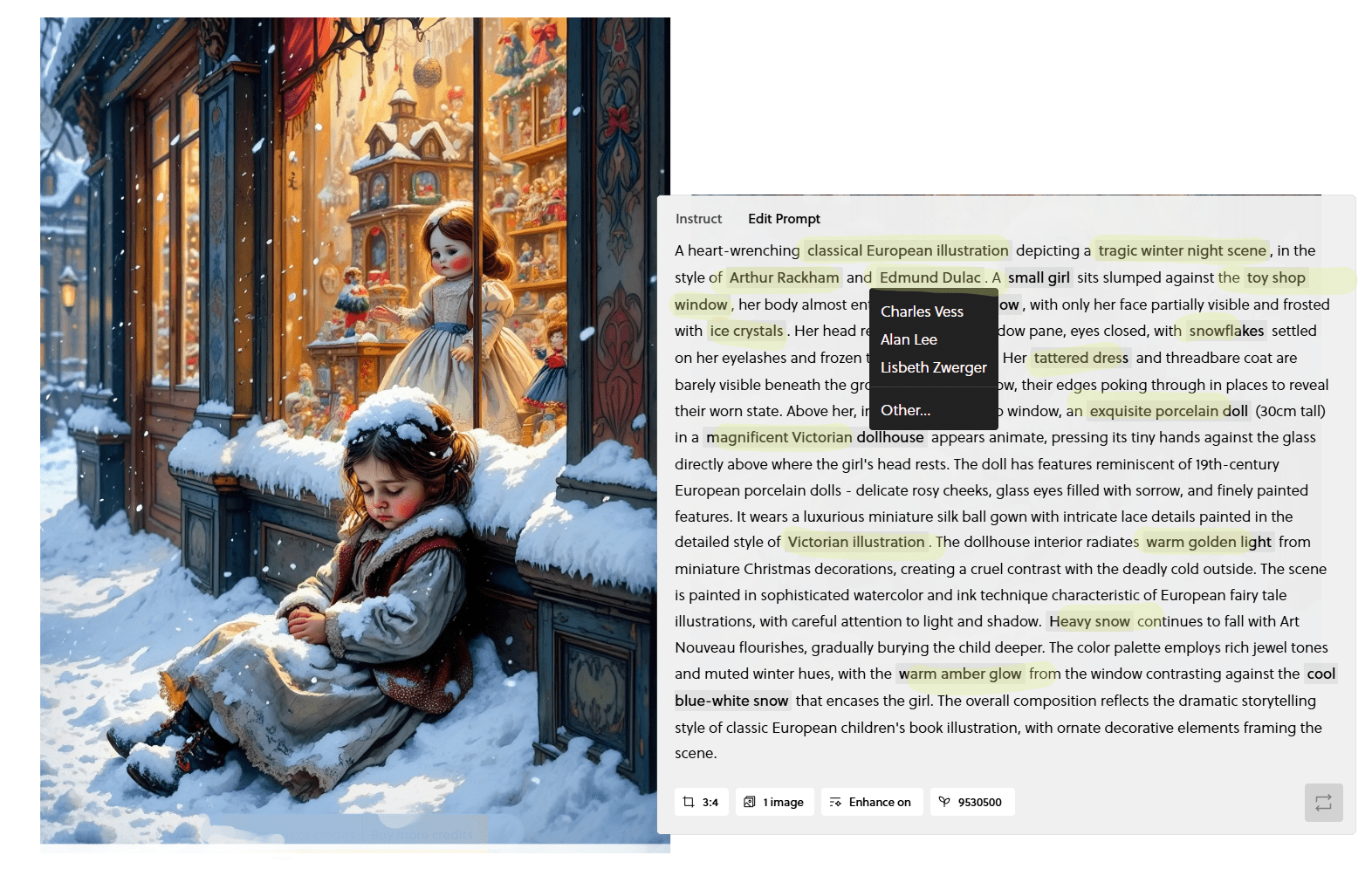1372x869 pixels.
Task: Click the seed 9530500 button
Action: click(971, 802)
